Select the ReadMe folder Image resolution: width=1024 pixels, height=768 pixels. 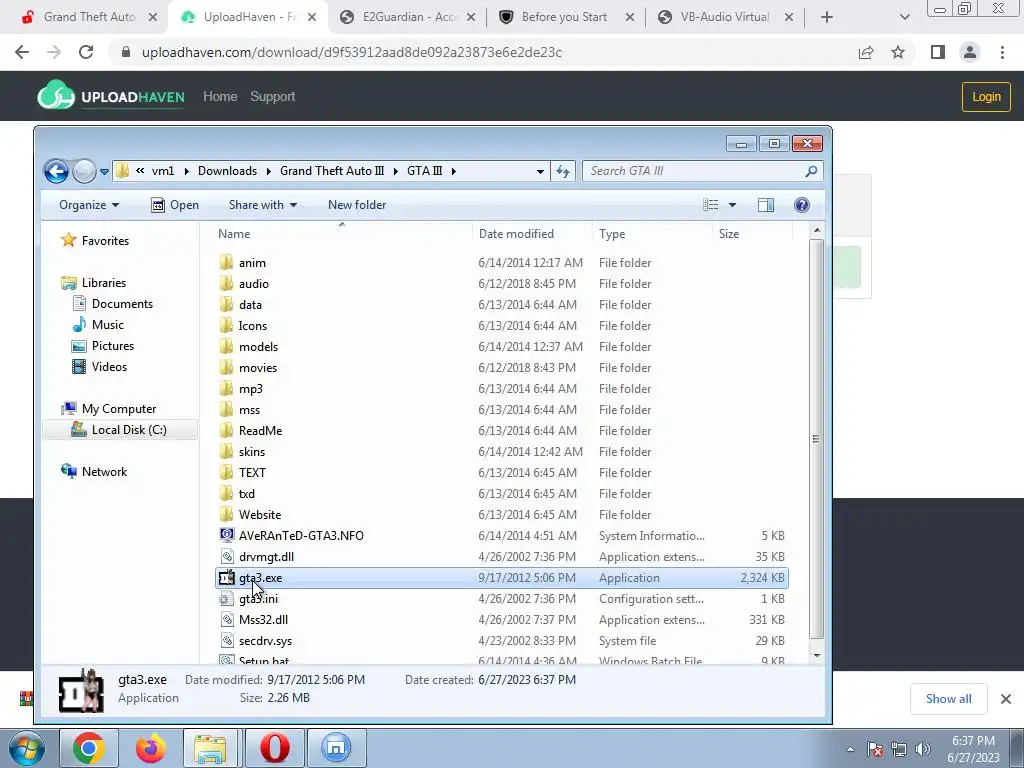click(x=502, y=430)
